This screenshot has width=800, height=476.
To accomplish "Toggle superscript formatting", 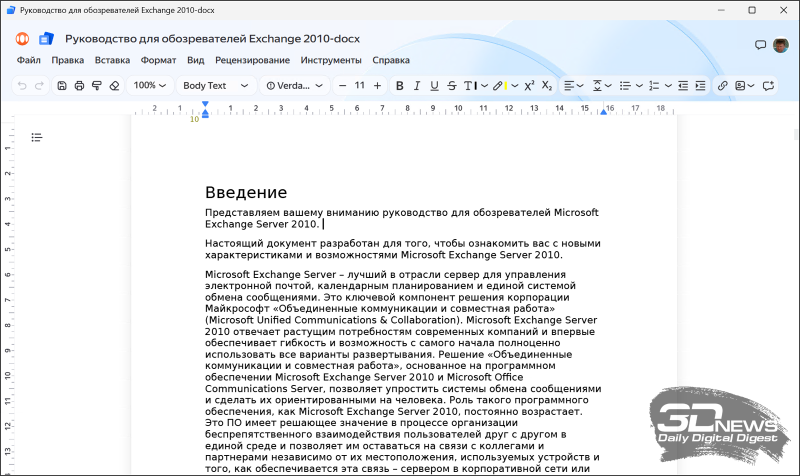I will tap(530, 86).
